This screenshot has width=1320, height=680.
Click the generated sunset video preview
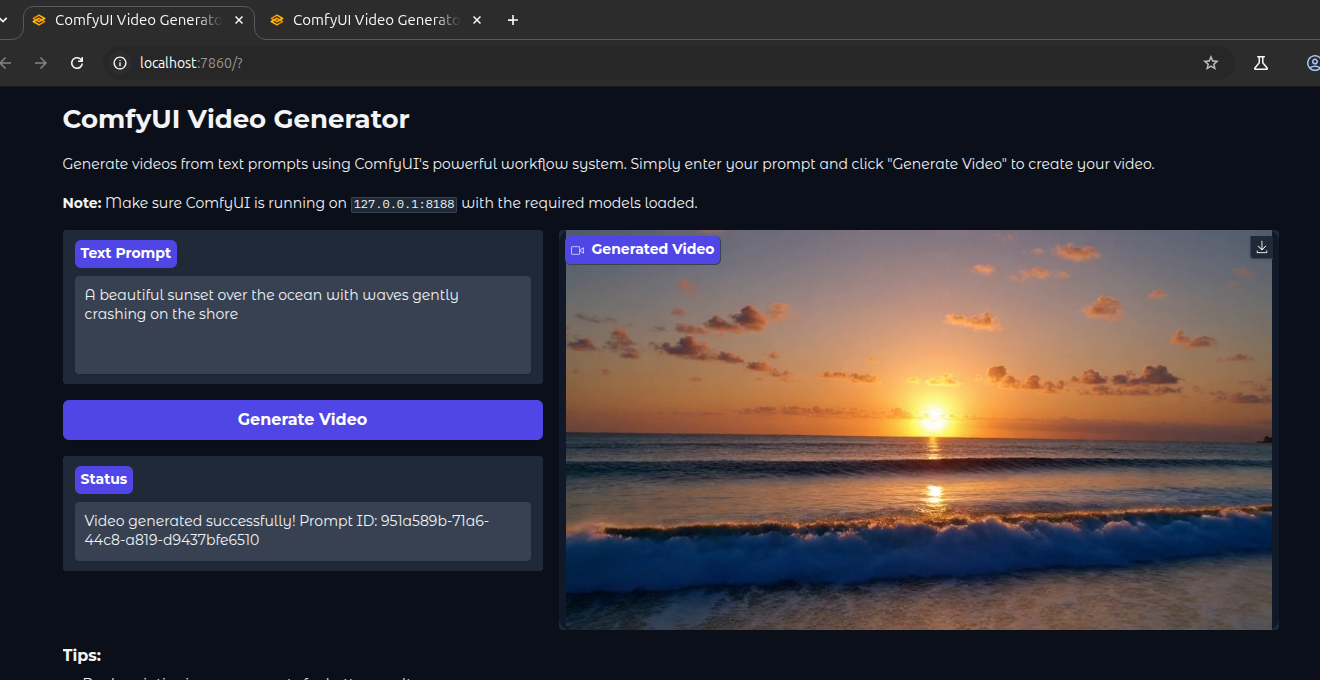click(x=919, y=430)
